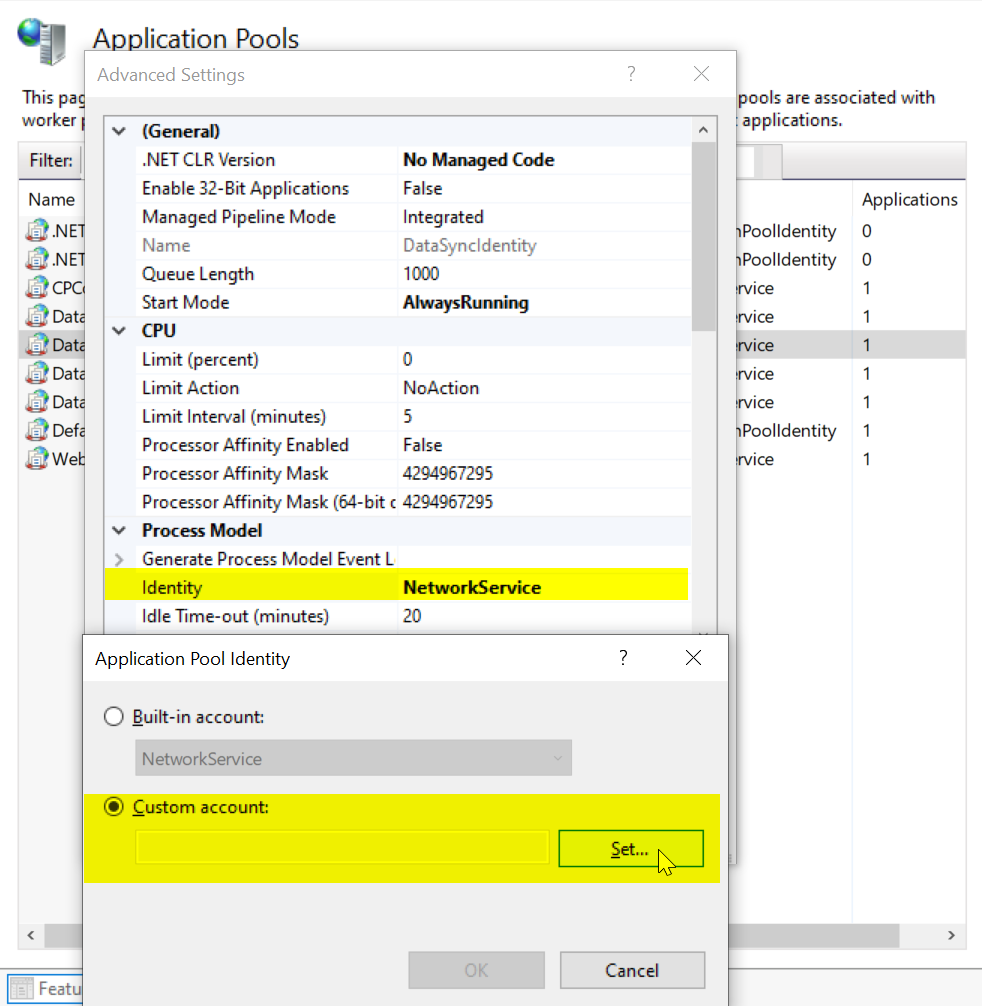This screenshot has height=1006, width=982.
Task: Collapse the Process Model section
Action: (120, 531)
